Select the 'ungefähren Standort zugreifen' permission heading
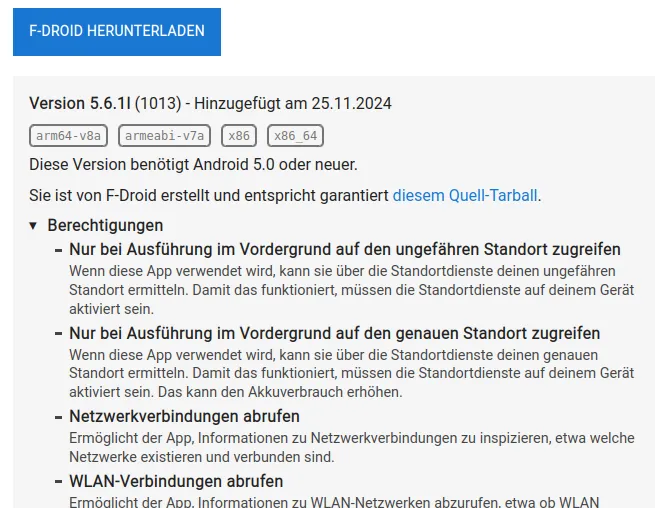Image resolution: width=655 pixels, height=508 pixels. click(345, 249)
